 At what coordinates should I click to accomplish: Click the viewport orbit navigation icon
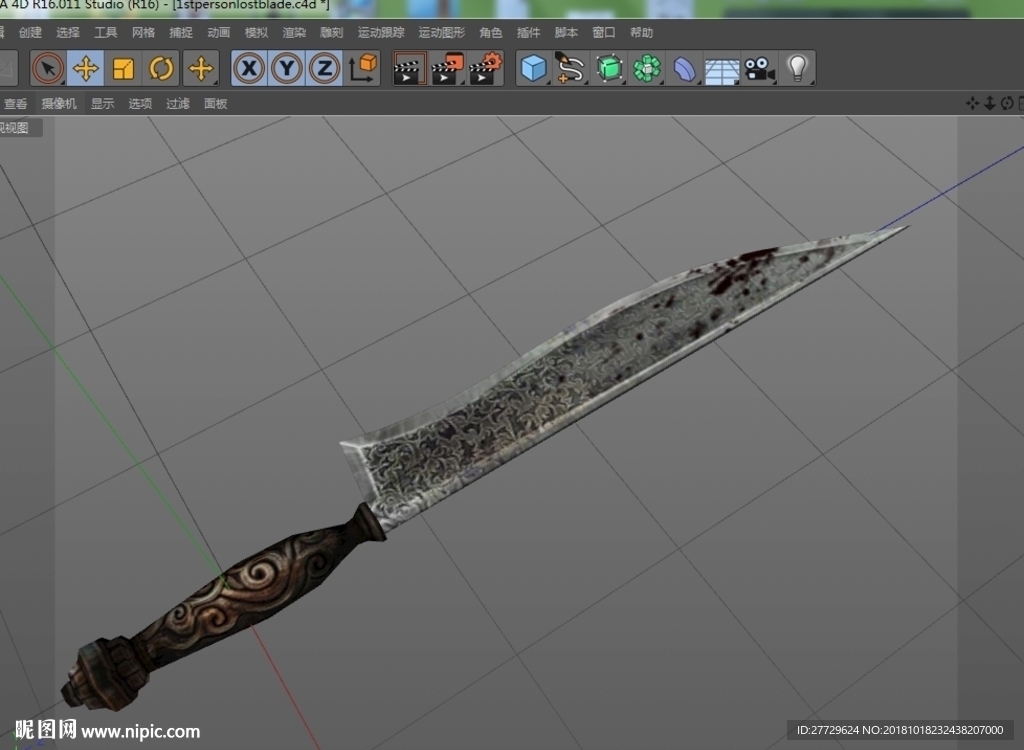click(x=1007, y=103)
